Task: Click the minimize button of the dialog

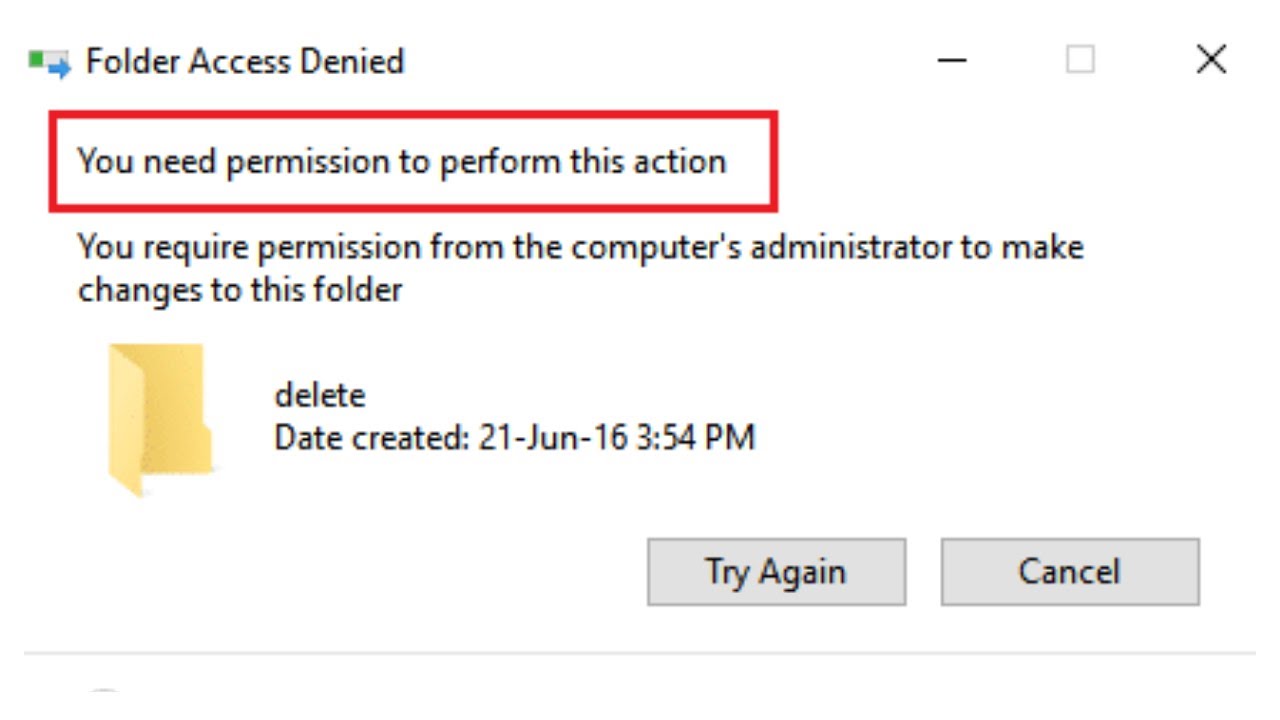Action: point(951,60)
